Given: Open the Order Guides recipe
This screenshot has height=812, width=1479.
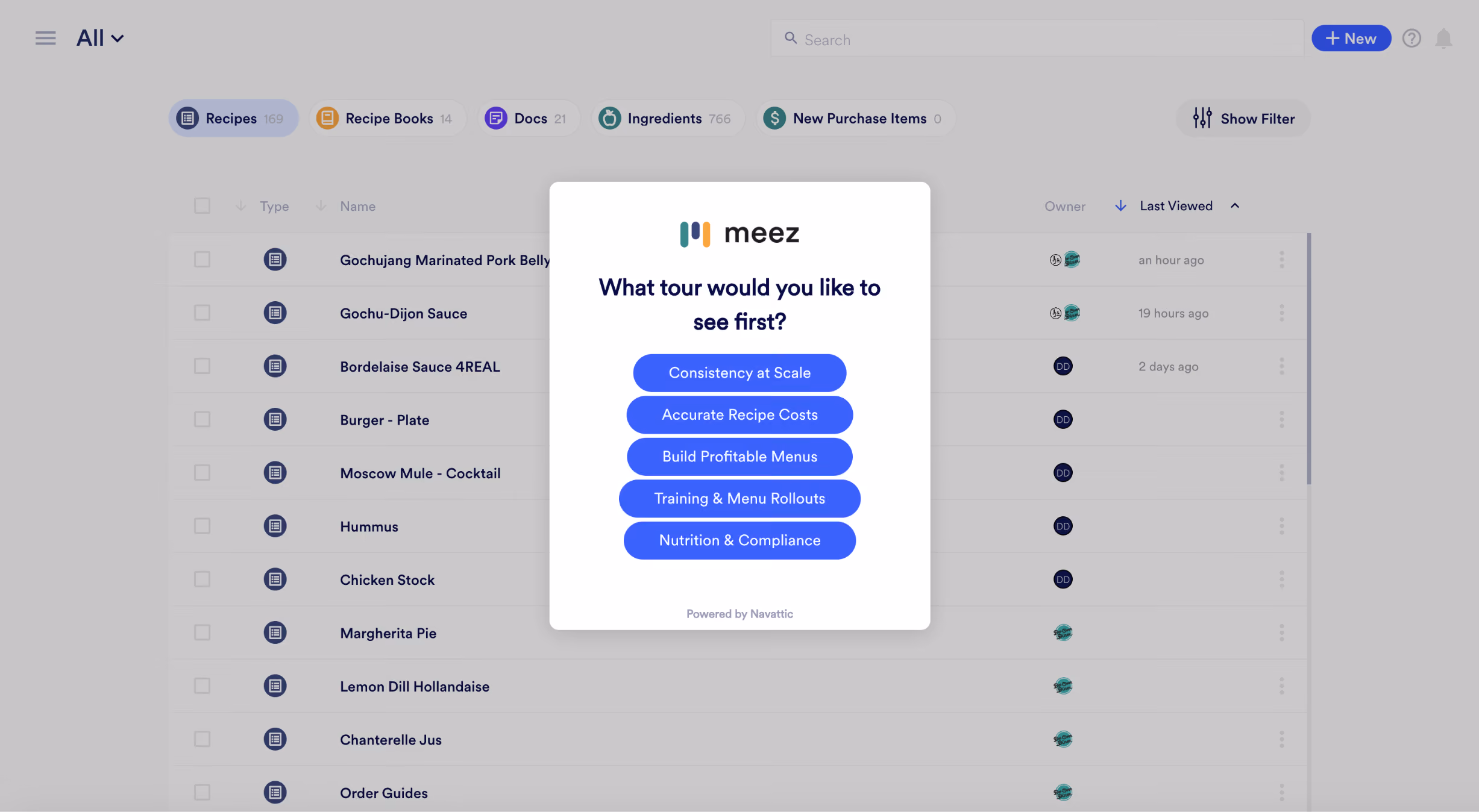Looking at the screenshot, I should 384,792.
